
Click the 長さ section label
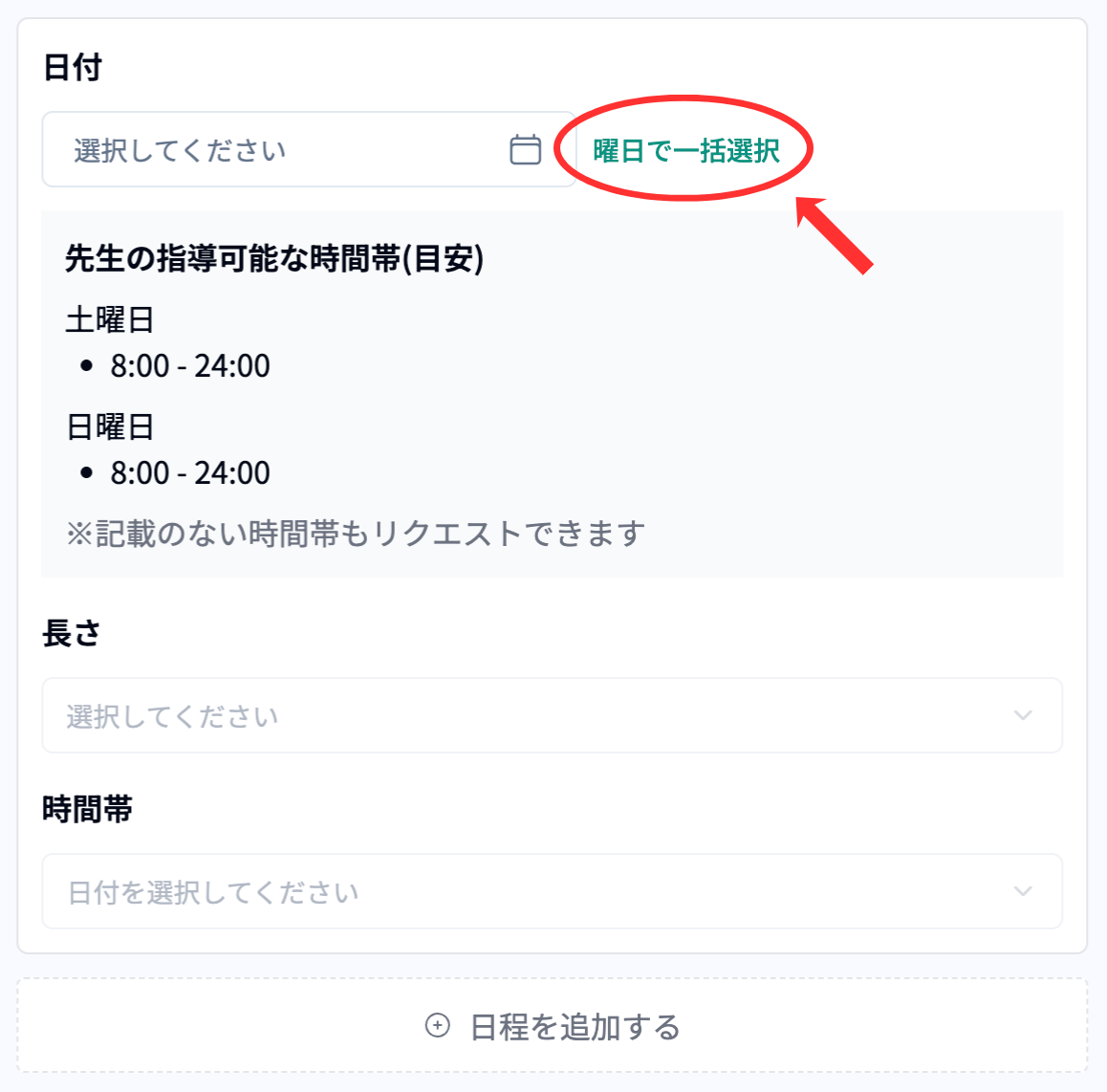coord(71,633)
